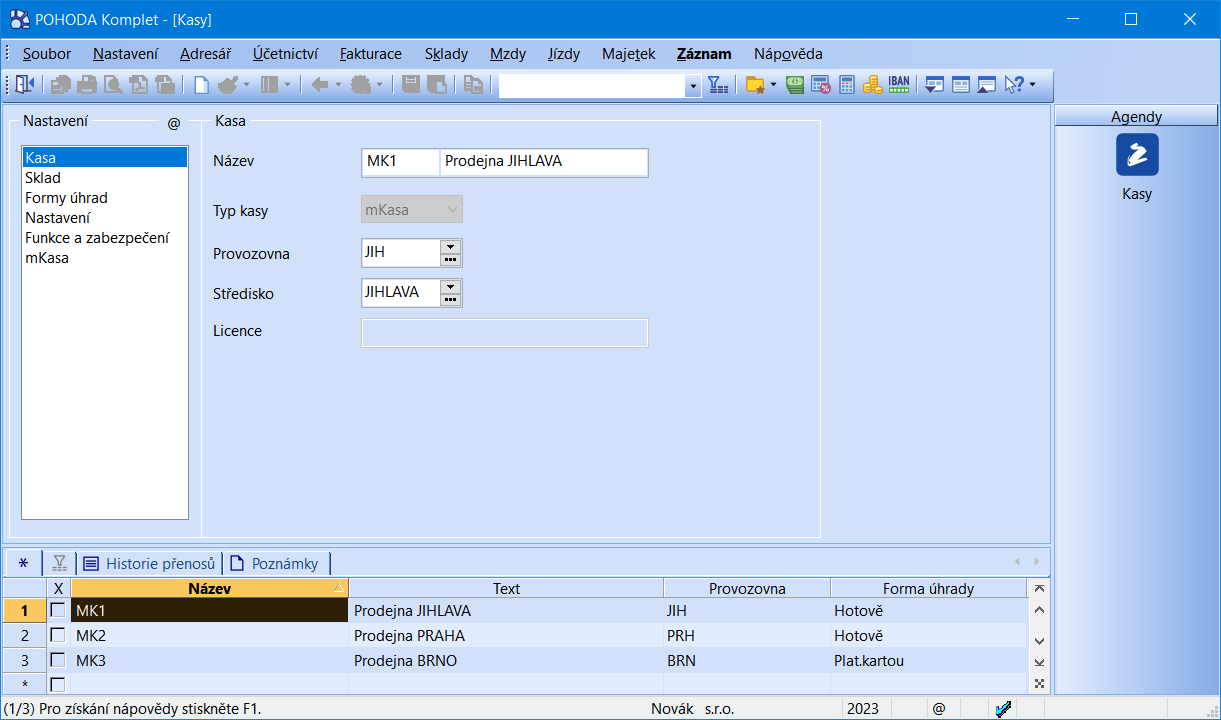This screenshot has width=1221, height=720.
Task: Open the Sklady menu
Action: coord(446,54)
